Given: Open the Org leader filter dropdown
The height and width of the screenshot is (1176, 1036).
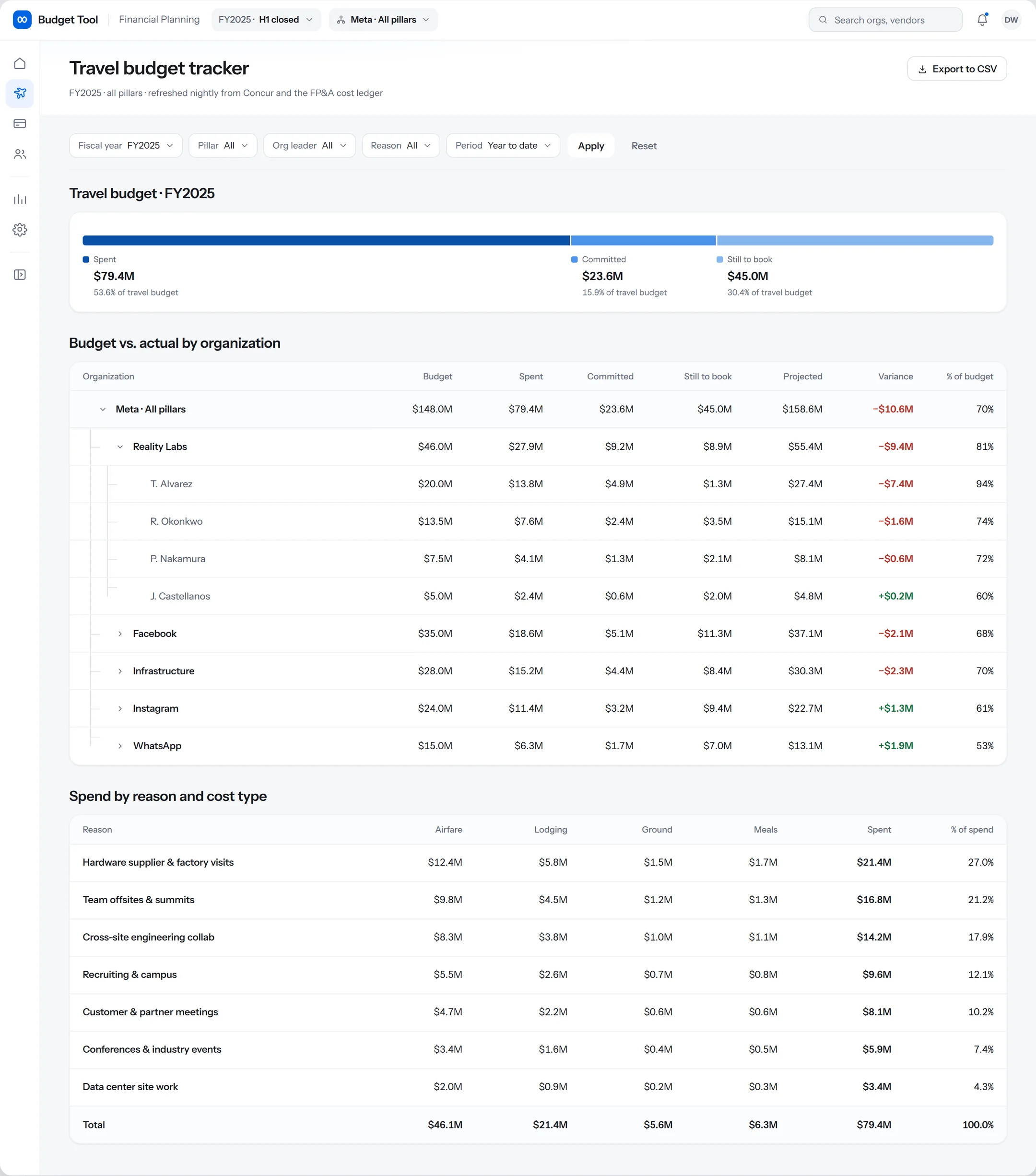Looking at the screenshot, I should [309, 146].
